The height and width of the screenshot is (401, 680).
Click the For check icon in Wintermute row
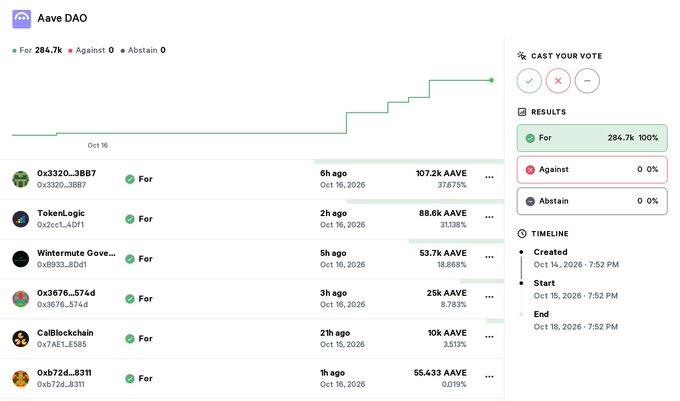(x=130, y=259)
